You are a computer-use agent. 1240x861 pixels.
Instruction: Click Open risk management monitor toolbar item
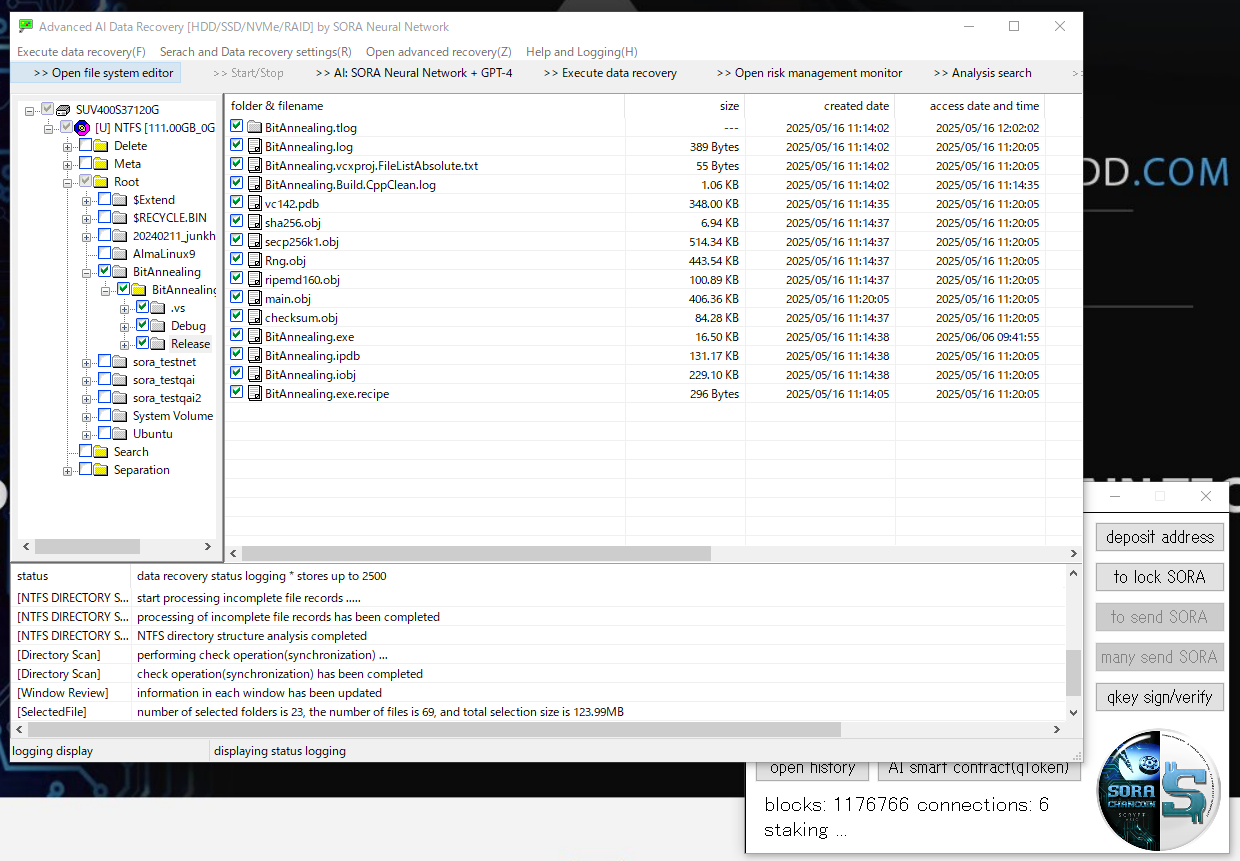tap(810, 73)
